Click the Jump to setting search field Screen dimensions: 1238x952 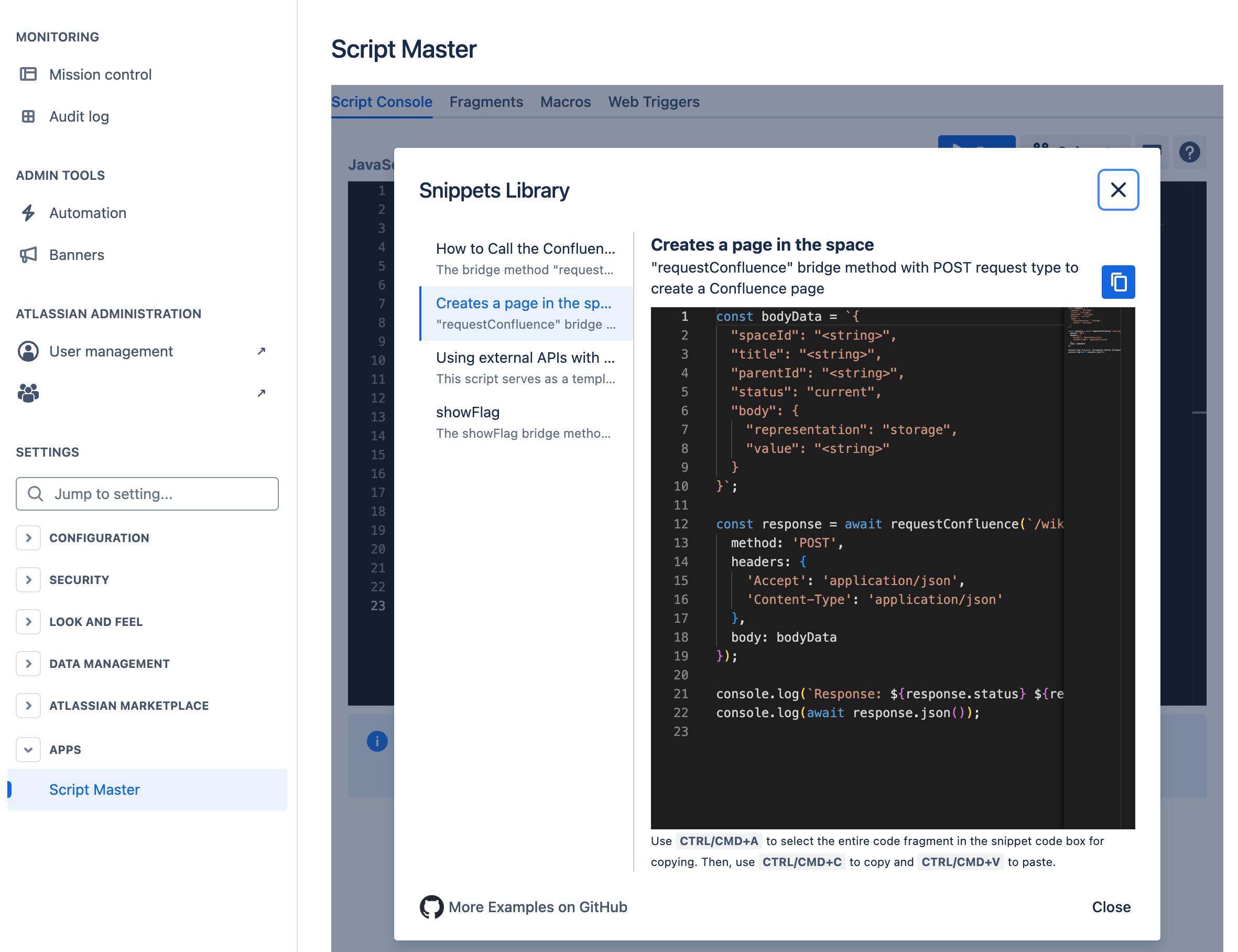point(147,494)
